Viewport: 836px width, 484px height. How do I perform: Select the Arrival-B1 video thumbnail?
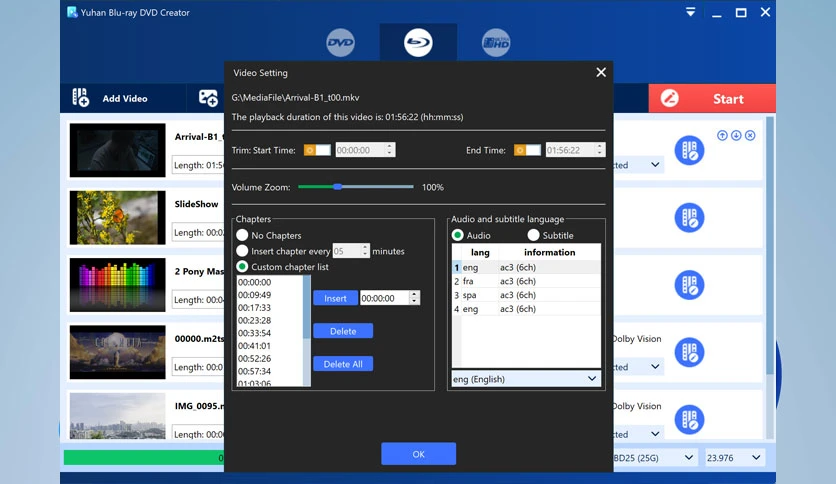click(x=117, y=150)
